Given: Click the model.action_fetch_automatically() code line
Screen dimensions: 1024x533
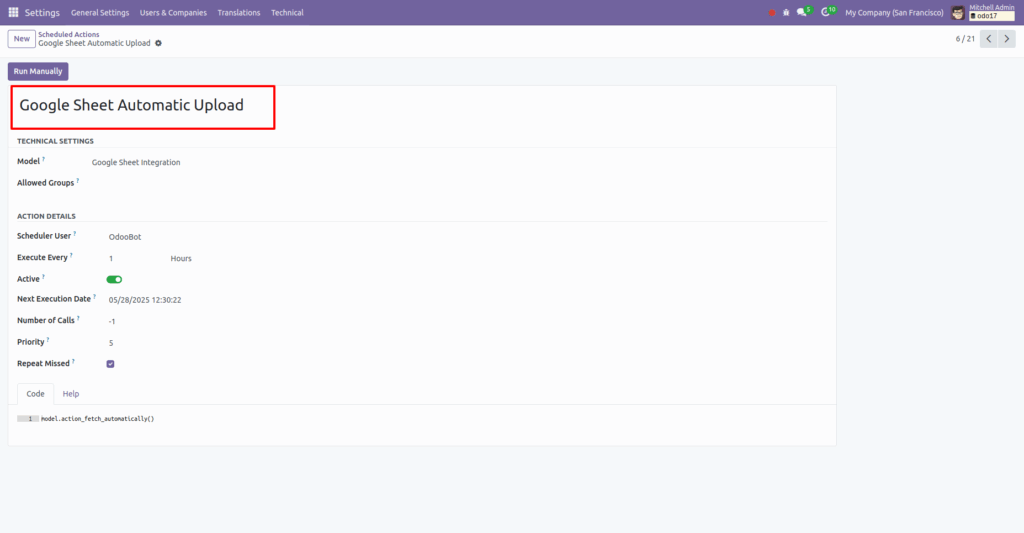Looking at the screenshot, I should click(97, 419).
